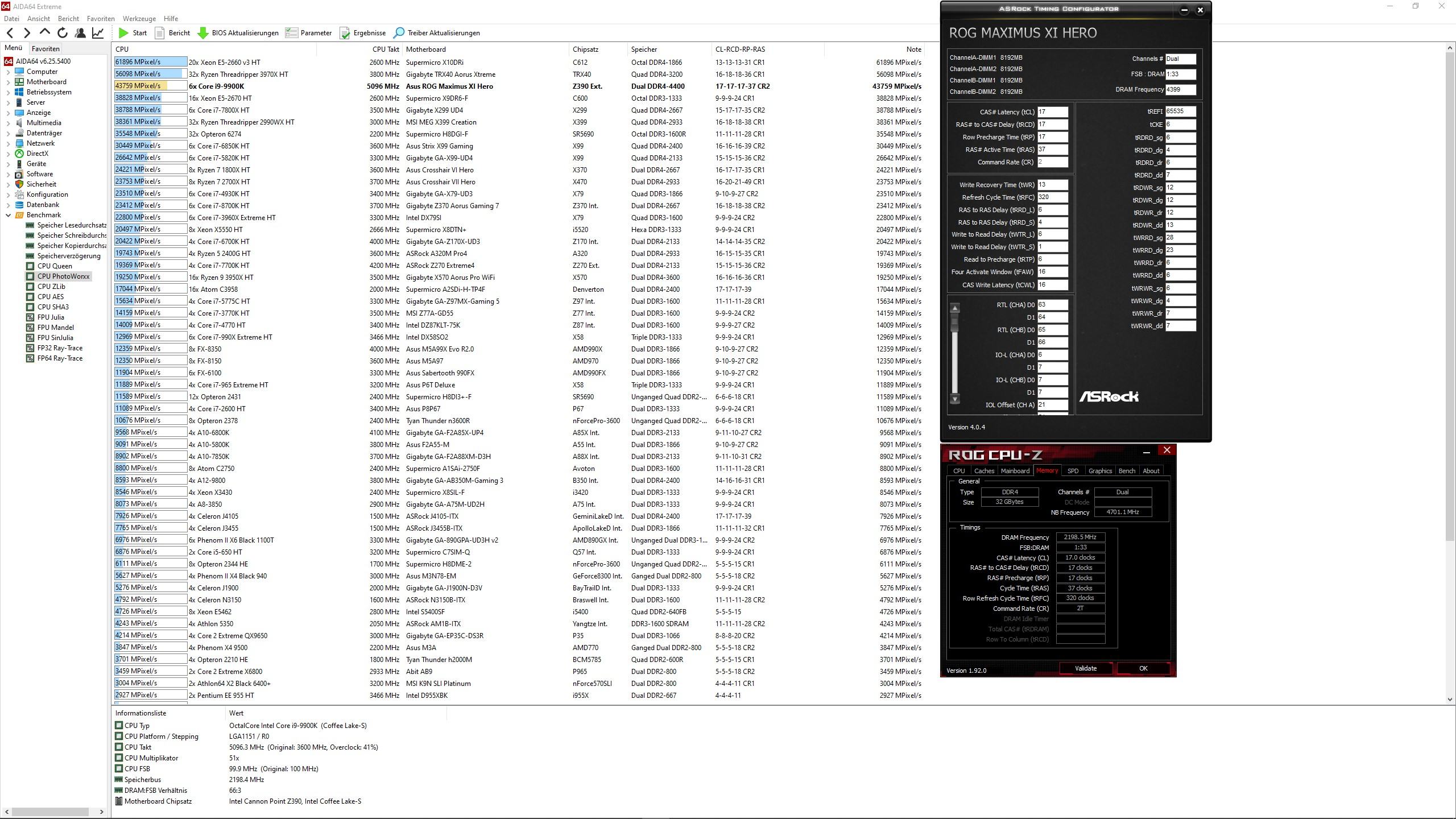Open the Parameter toolbar button
Image resolution: width=1456 pixels, height=819 pixels.
[x=309, y=33]
